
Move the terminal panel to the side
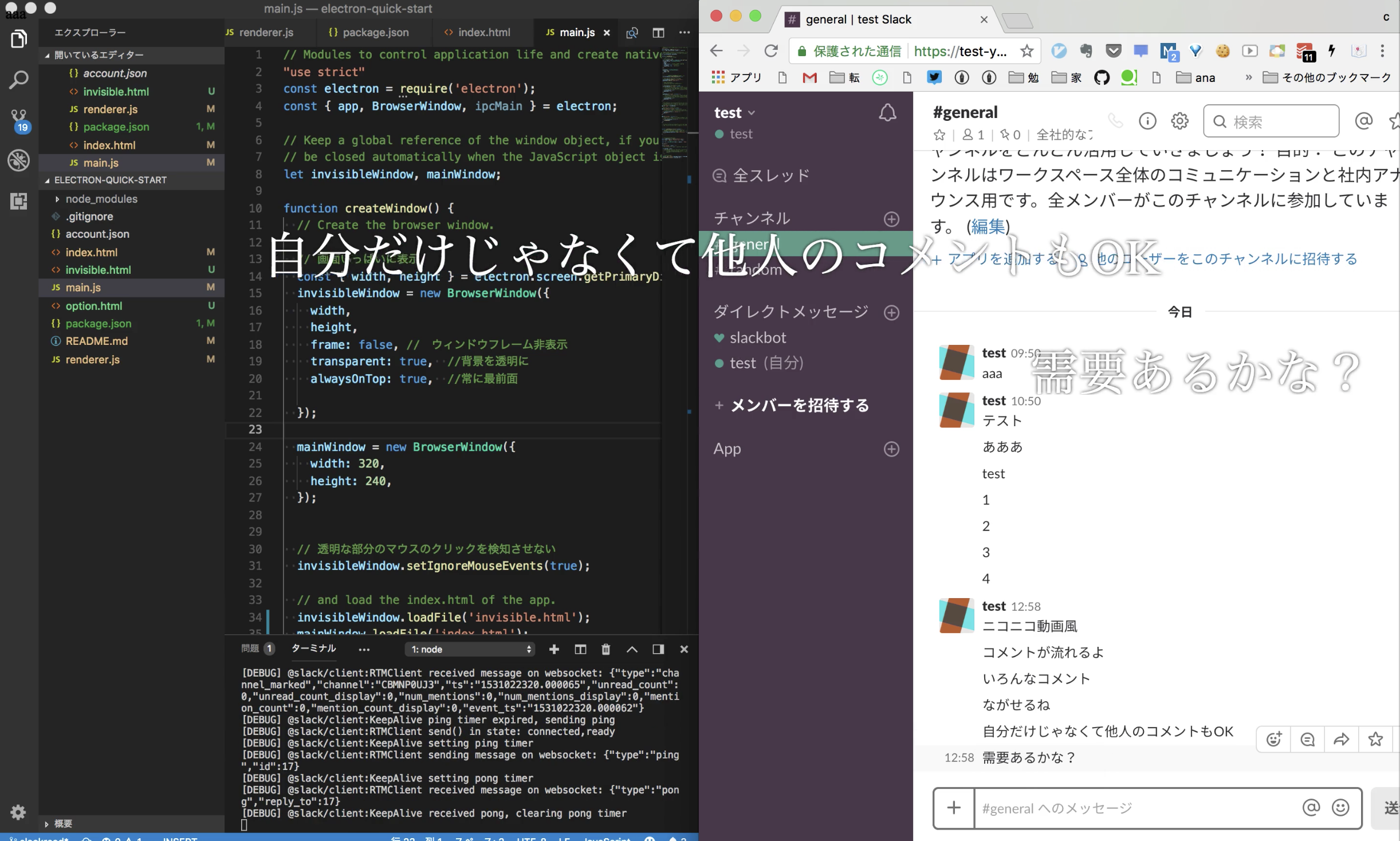[x=658, y=649]
